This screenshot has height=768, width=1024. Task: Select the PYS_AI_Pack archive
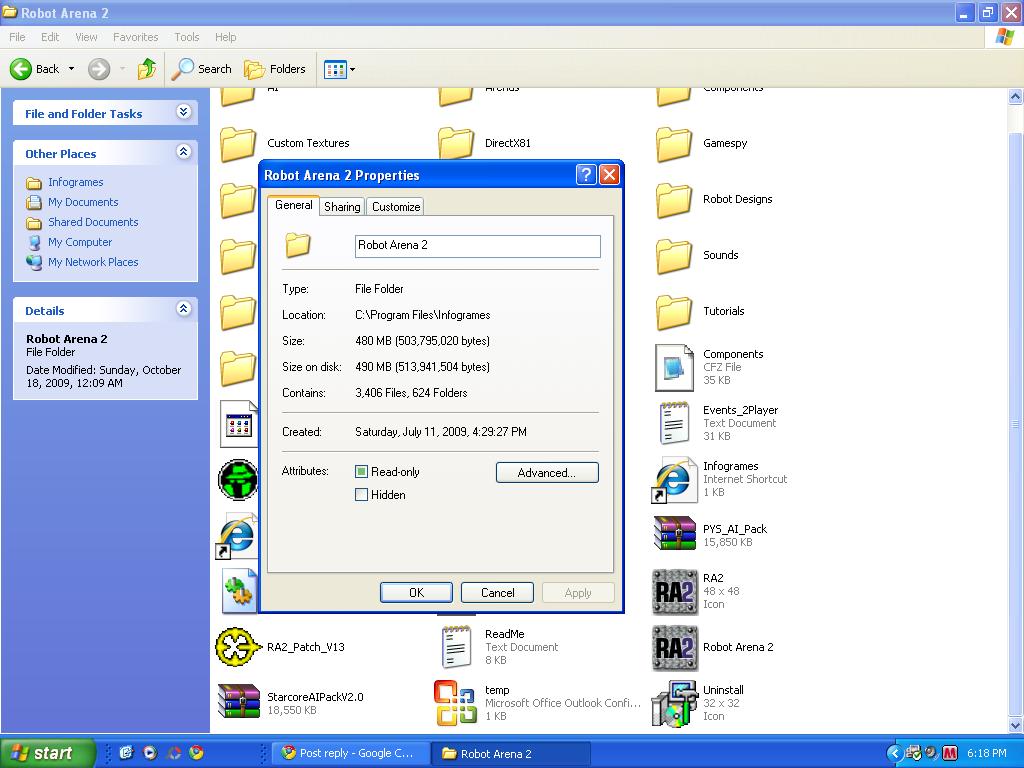coord(711,536)
